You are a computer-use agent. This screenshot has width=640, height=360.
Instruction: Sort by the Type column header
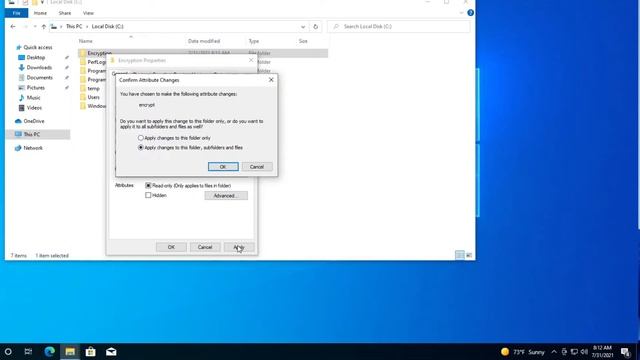[x=254, y=41]
